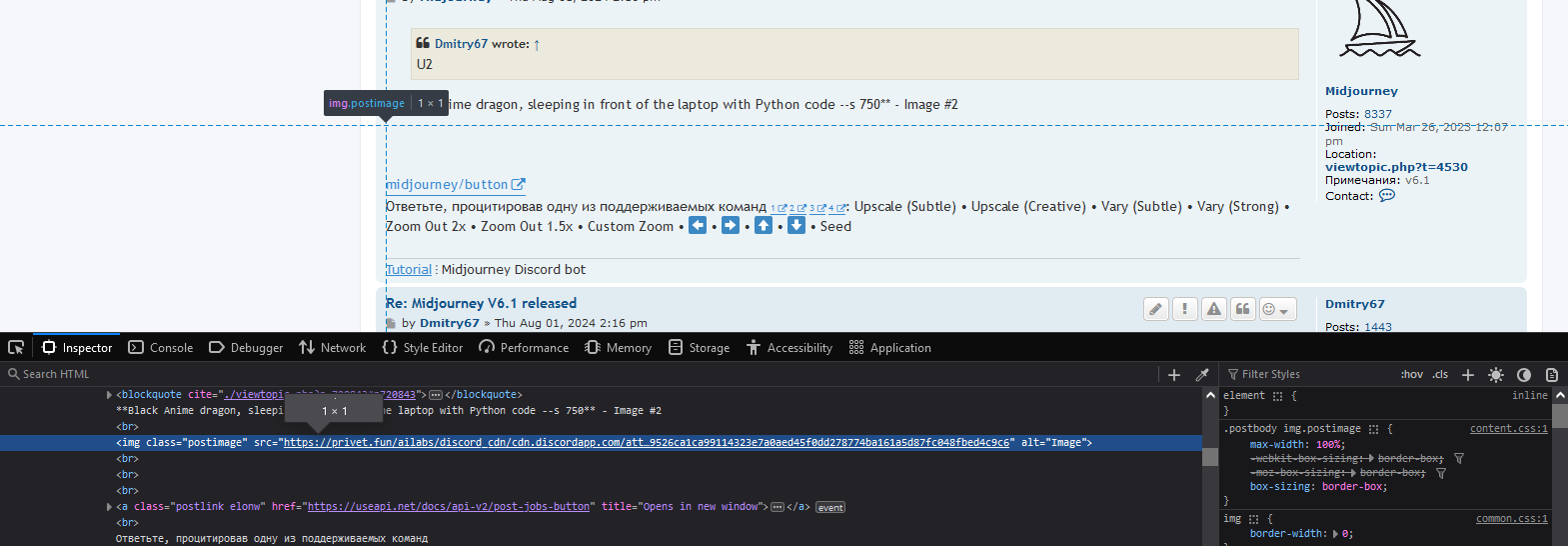Image resolution: width=1568 pixels, height=546 pixels.
Task: Warn user with triangle icon
Action: [x=1214, y=309]
